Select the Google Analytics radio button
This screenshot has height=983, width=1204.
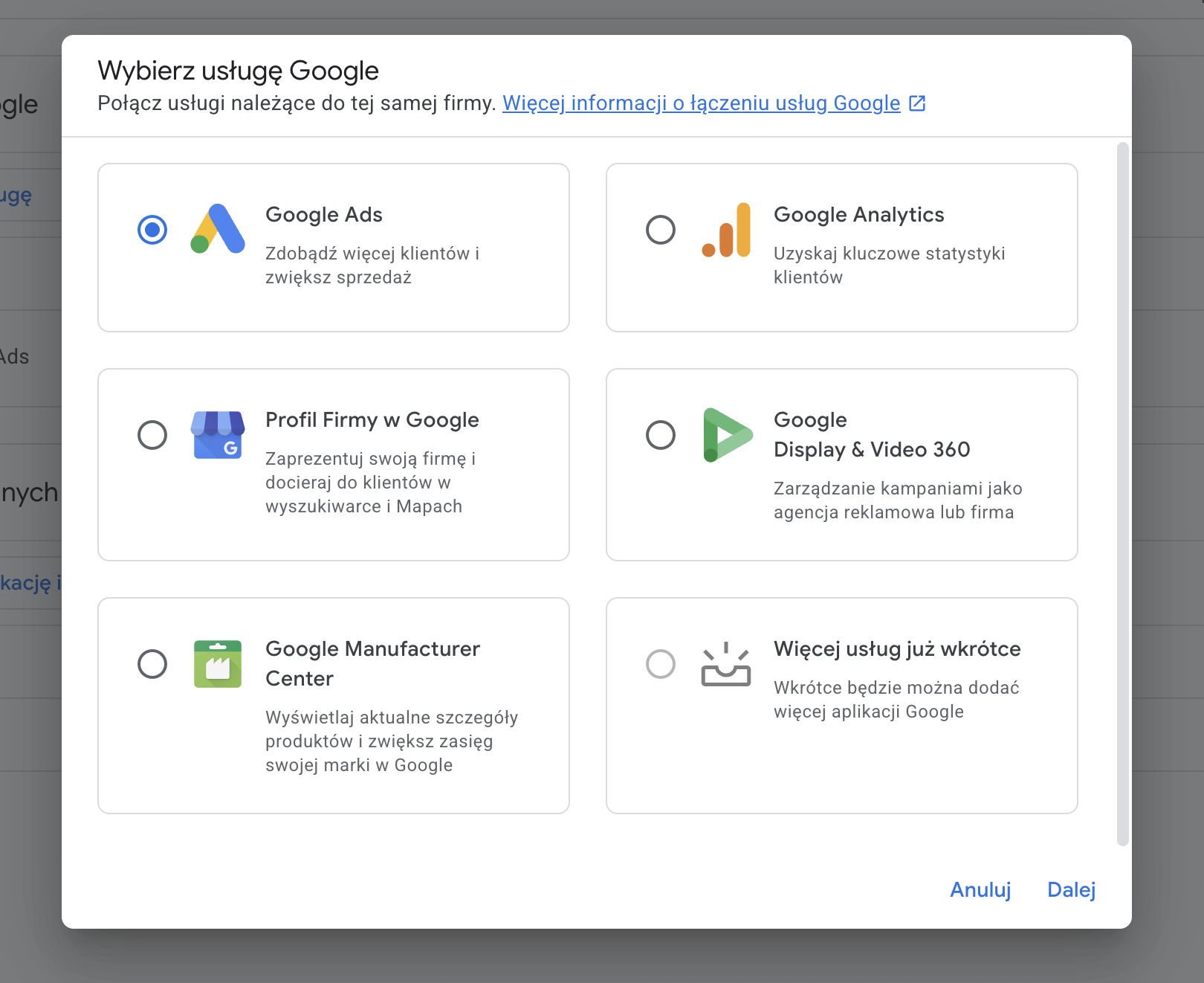661,230
